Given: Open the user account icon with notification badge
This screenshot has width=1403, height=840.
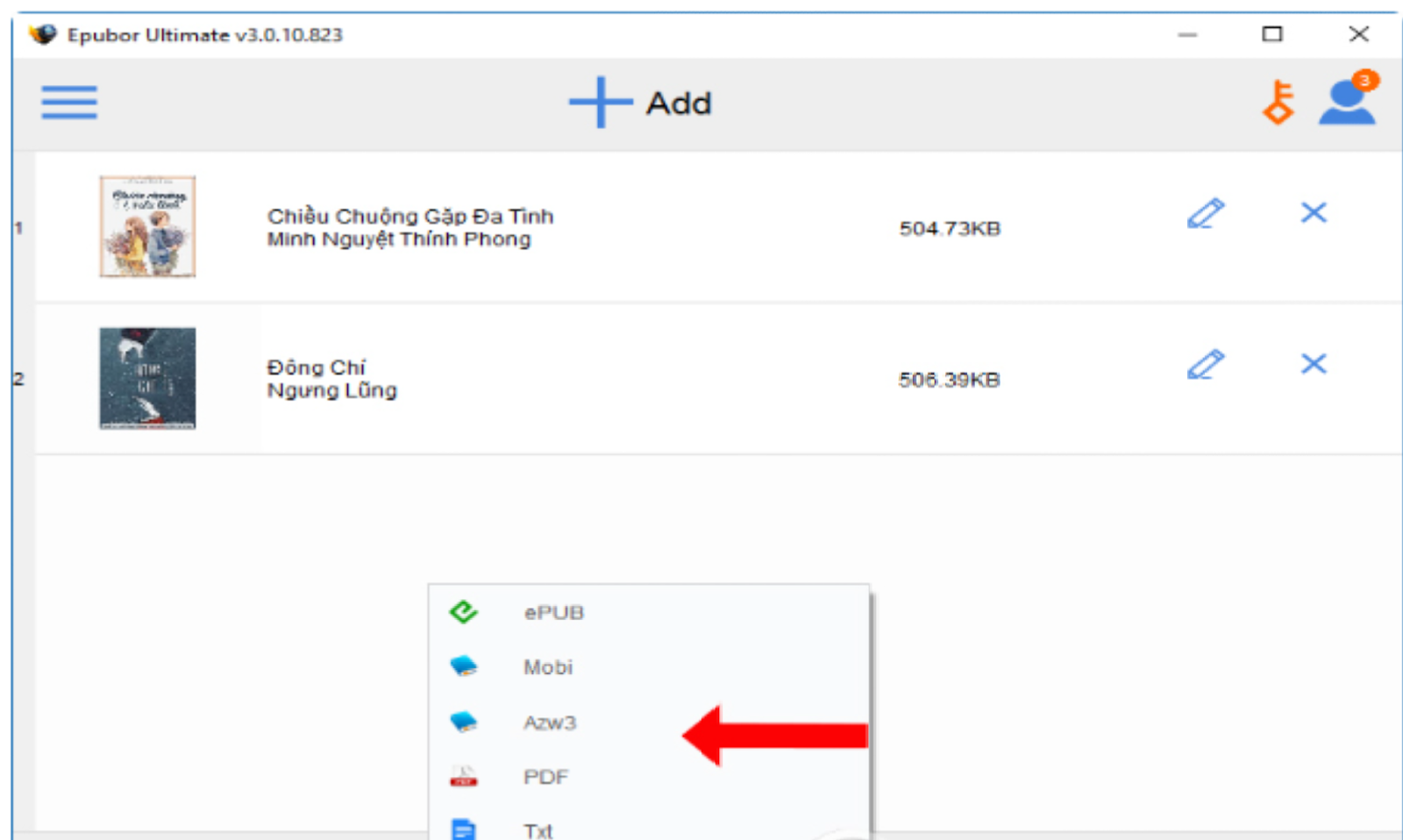Looking at the screenshot, I should click(1348, 103).
